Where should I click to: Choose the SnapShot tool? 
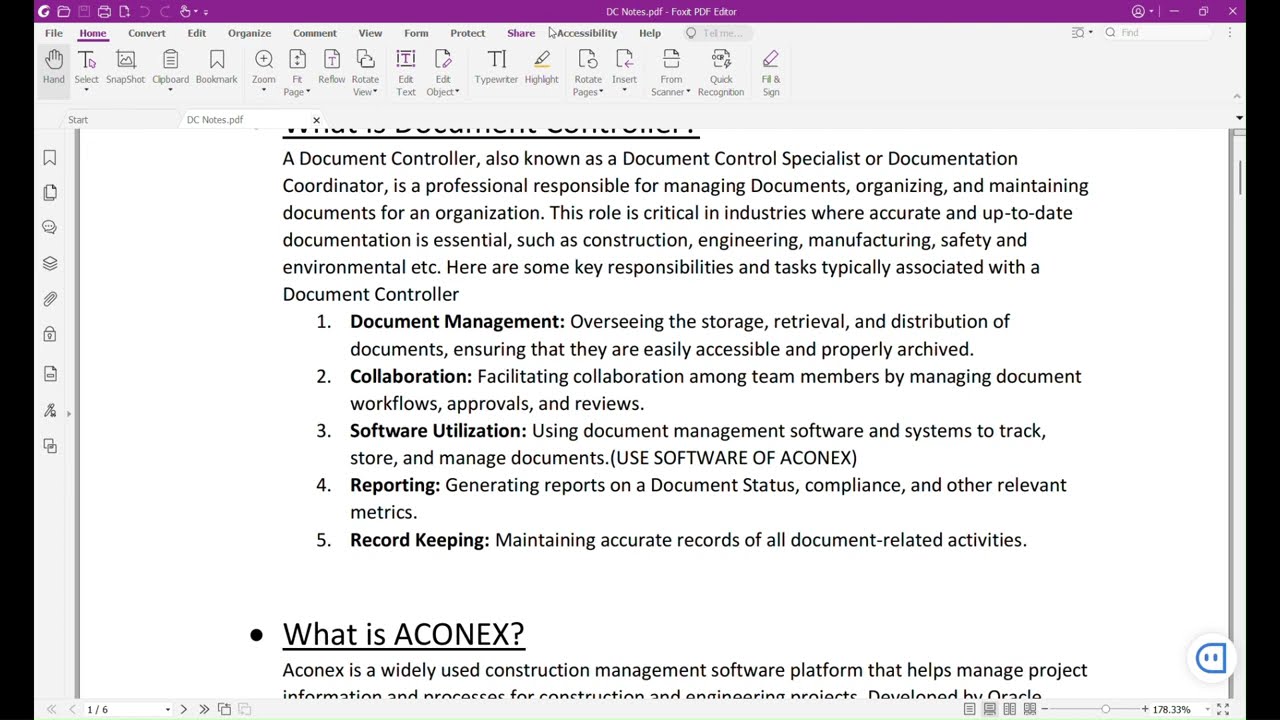click(125, 67)
